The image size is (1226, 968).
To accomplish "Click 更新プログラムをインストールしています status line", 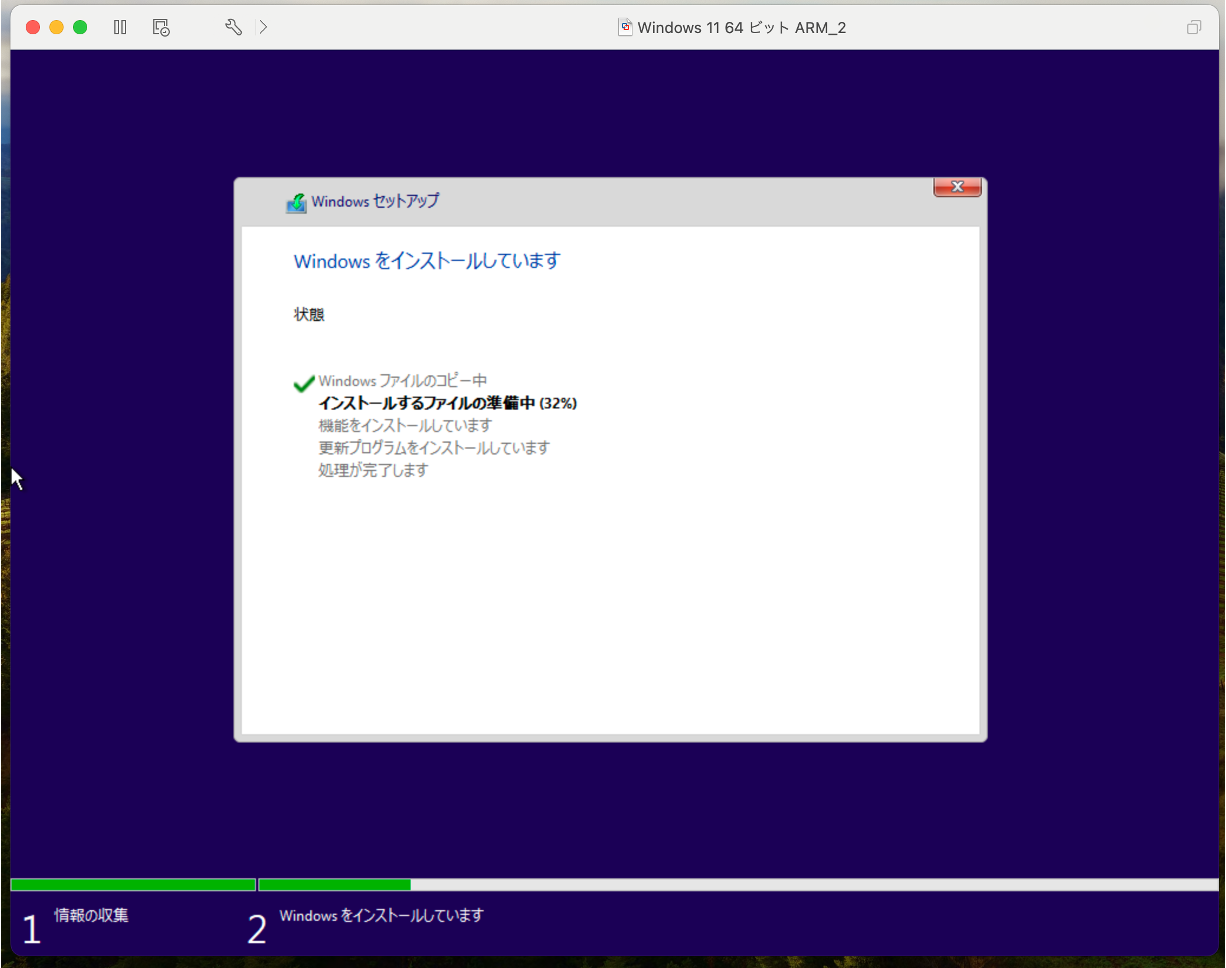I will pos(434,447).
